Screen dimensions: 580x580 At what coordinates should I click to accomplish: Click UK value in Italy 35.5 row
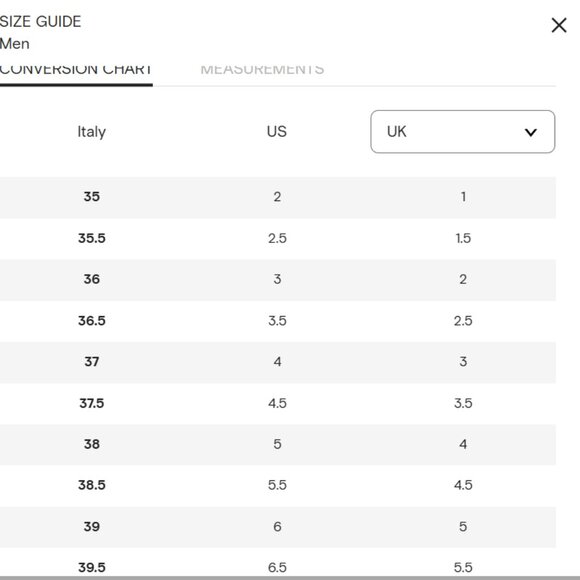[x=463, y=238]
